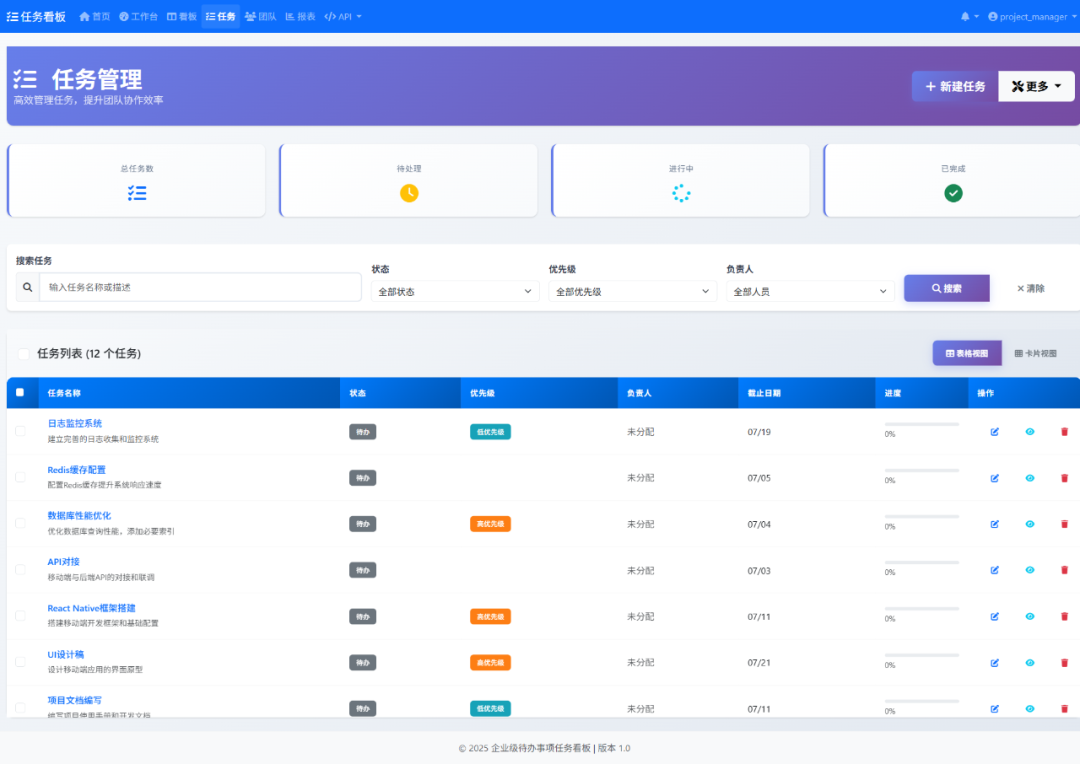1080x764 pixels.
Task: Select the API对接 row checkbox
Action: tap(20, 570)
